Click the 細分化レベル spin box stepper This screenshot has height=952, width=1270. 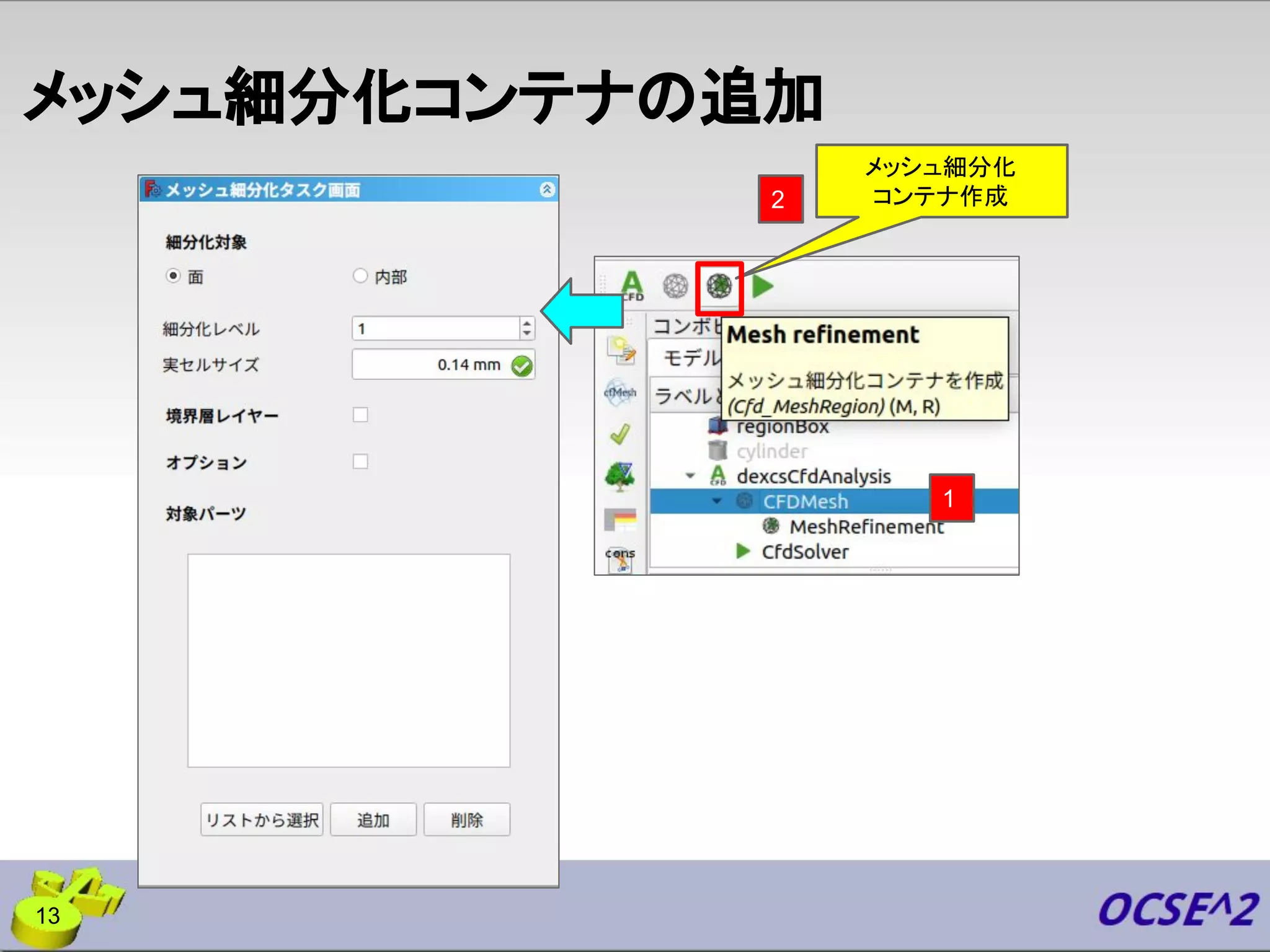pos(526,328)
